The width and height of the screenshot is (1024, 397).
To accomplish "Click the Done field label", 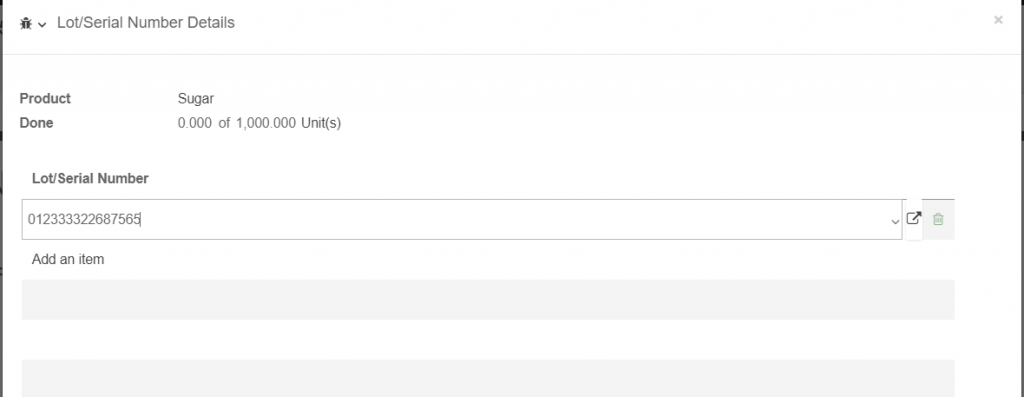I will [37, 123].
